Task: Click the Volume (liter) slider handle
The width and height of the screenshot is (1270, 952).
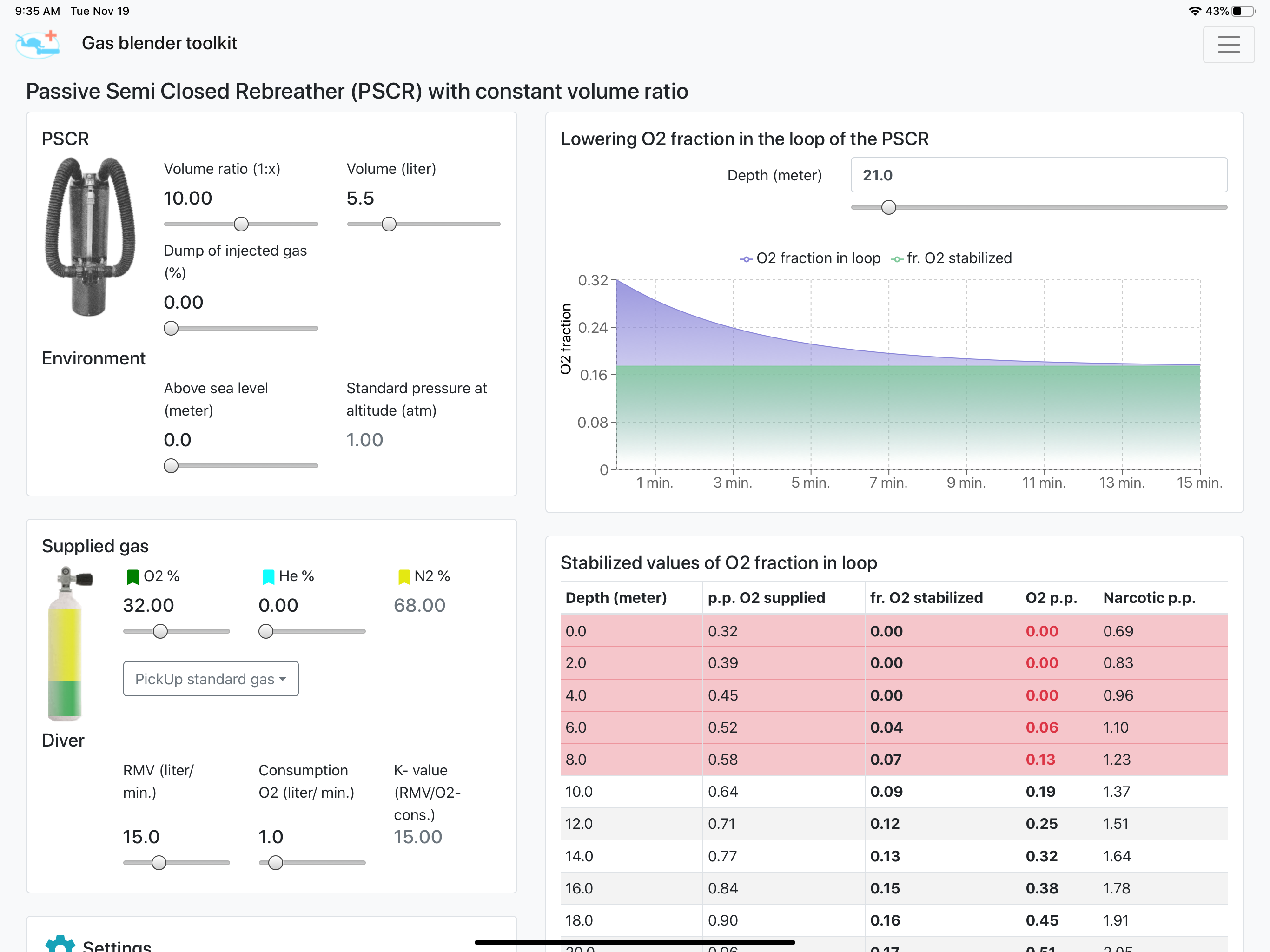Action: [x=389, y=224]
